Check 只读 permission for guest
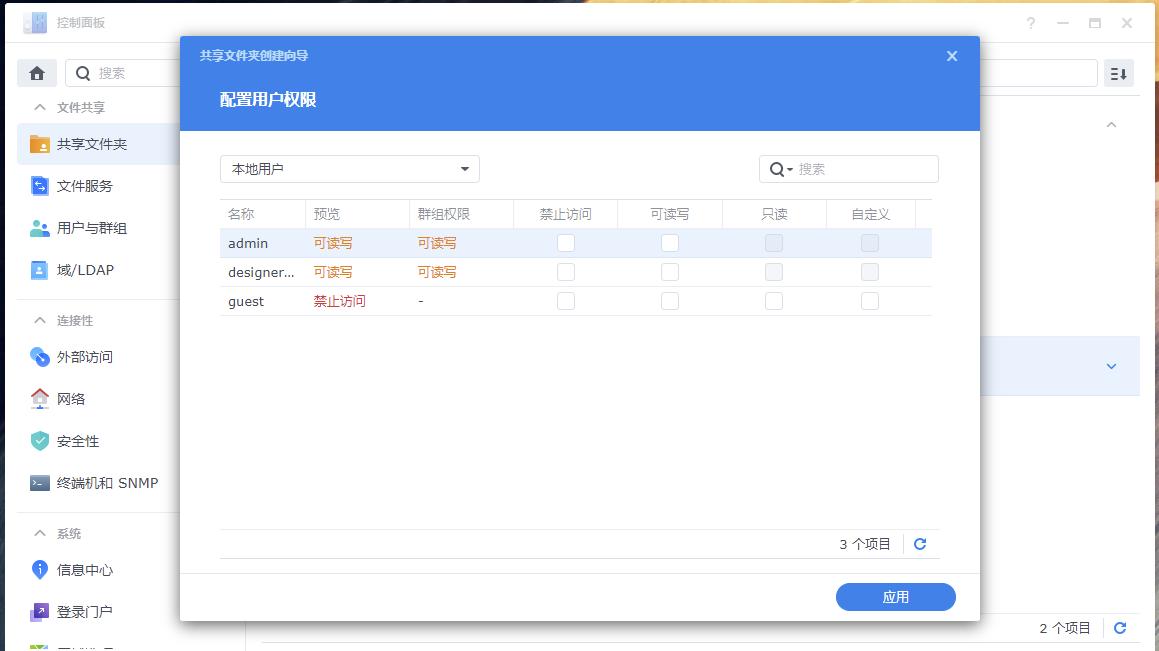1159x651 pixels. 773,301
